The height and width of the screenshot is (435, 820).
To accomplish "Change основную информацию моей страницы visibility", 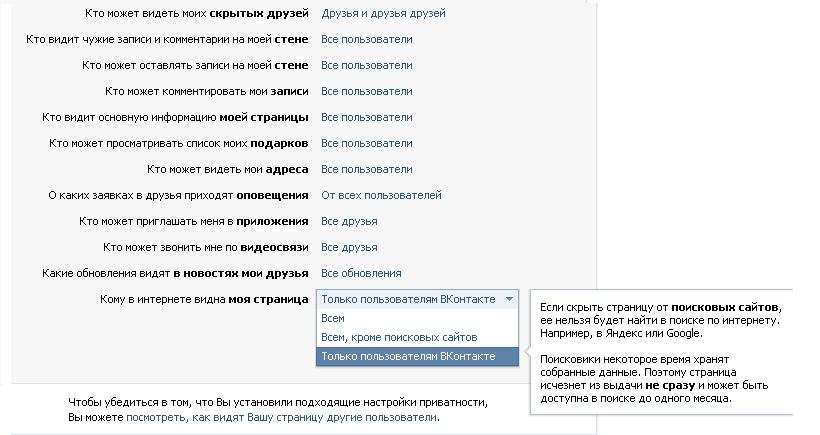I will click(x=366, y=118).
